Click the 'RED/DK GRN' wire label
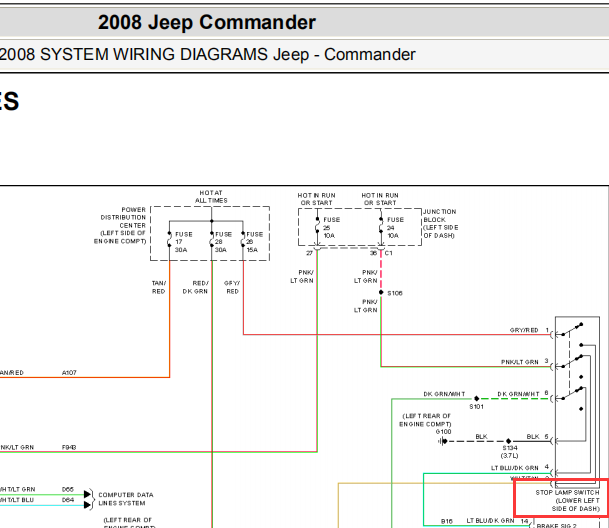609x528 pixels. (195, 287)
